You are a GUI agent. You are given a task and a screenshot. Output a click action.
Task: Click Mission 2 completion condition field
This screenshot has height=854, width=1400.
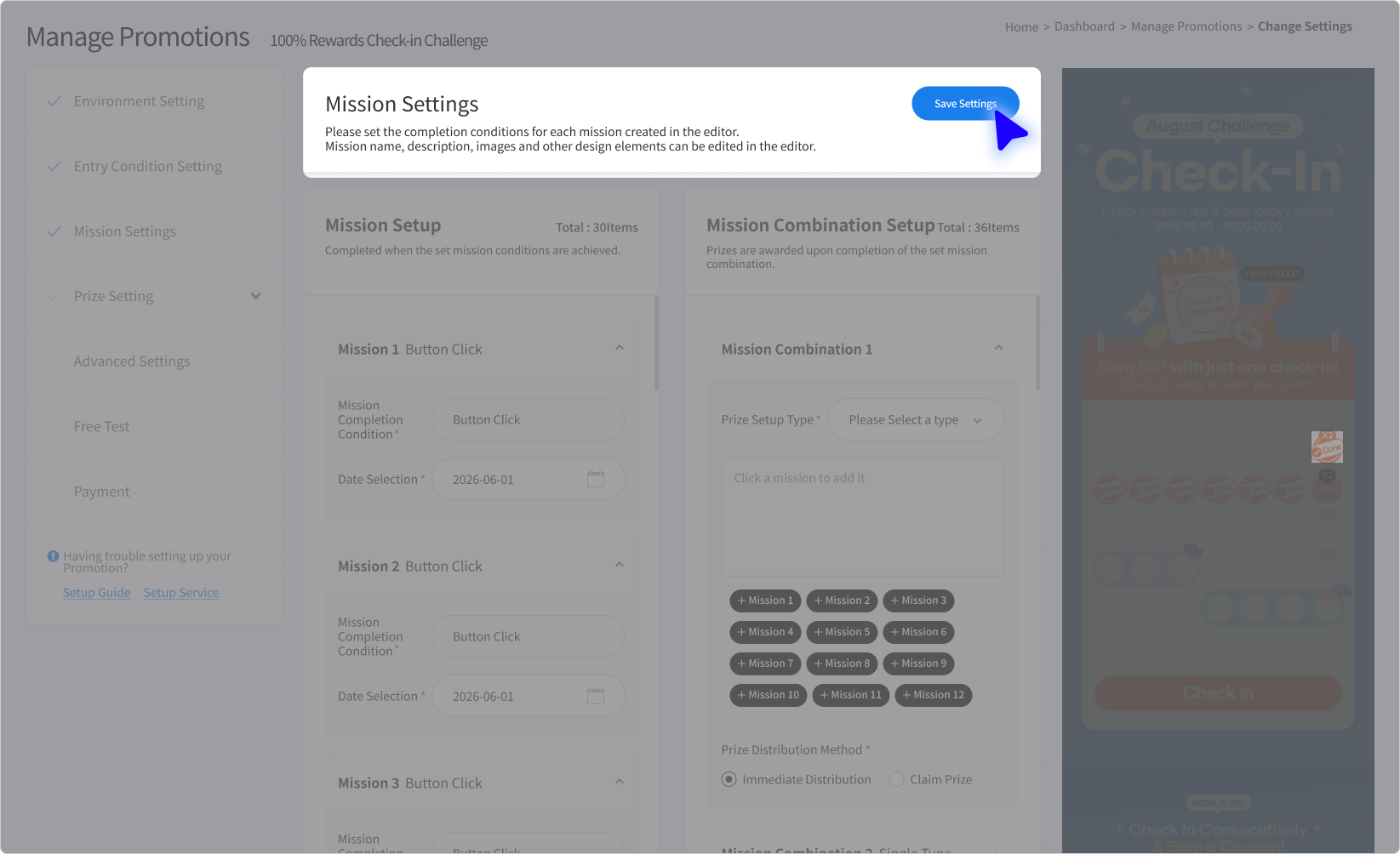pyautogui.click(x=529, y=637)
